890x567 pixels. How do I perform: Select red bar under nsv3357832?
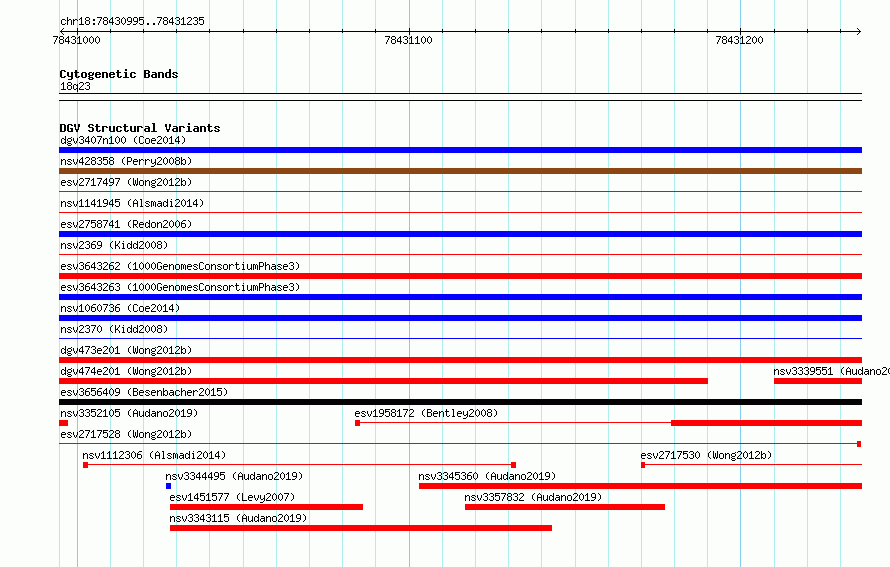coord(565,507)
